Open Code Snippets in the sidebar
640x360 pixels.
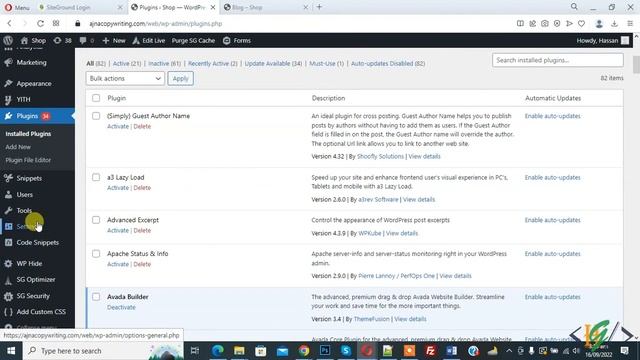[x=38, y=242]
